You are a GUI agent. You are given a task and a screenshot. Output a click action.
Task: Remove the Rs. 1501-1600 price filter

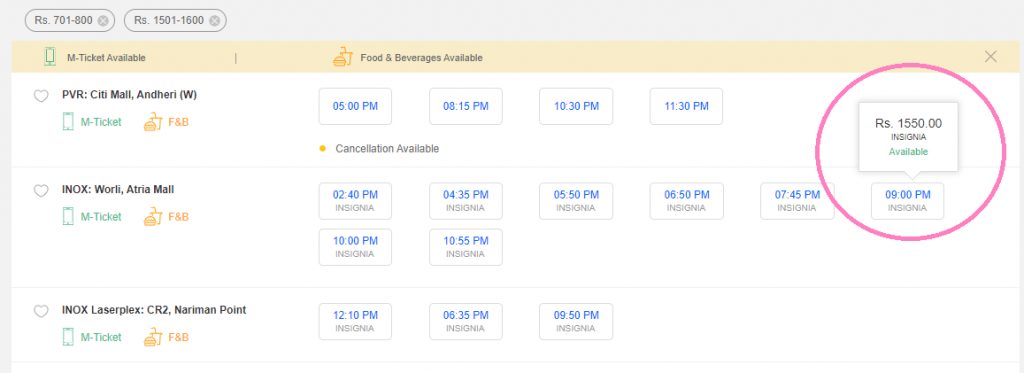(x=214, y=21)
